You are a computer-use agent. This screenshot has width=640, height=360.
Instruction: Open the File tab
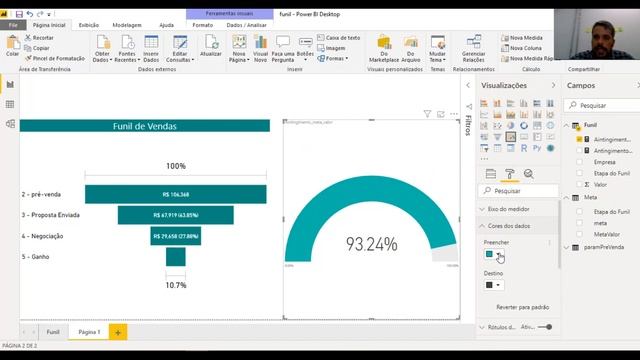(x=13, y=25)
